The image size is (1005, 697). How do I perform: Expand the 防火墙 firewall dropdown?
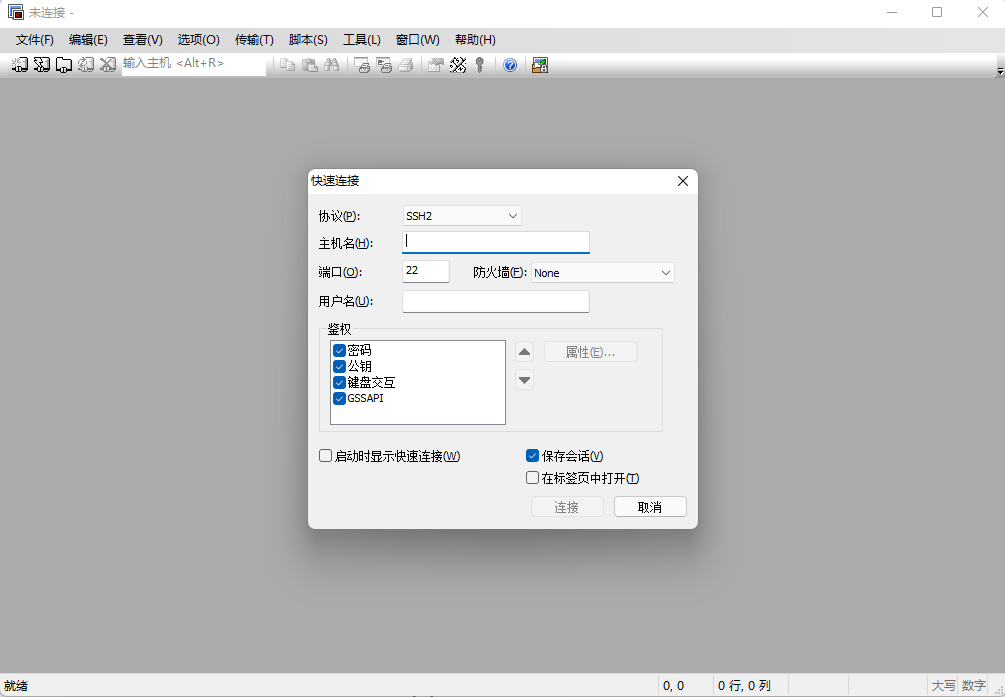point(666,272)
